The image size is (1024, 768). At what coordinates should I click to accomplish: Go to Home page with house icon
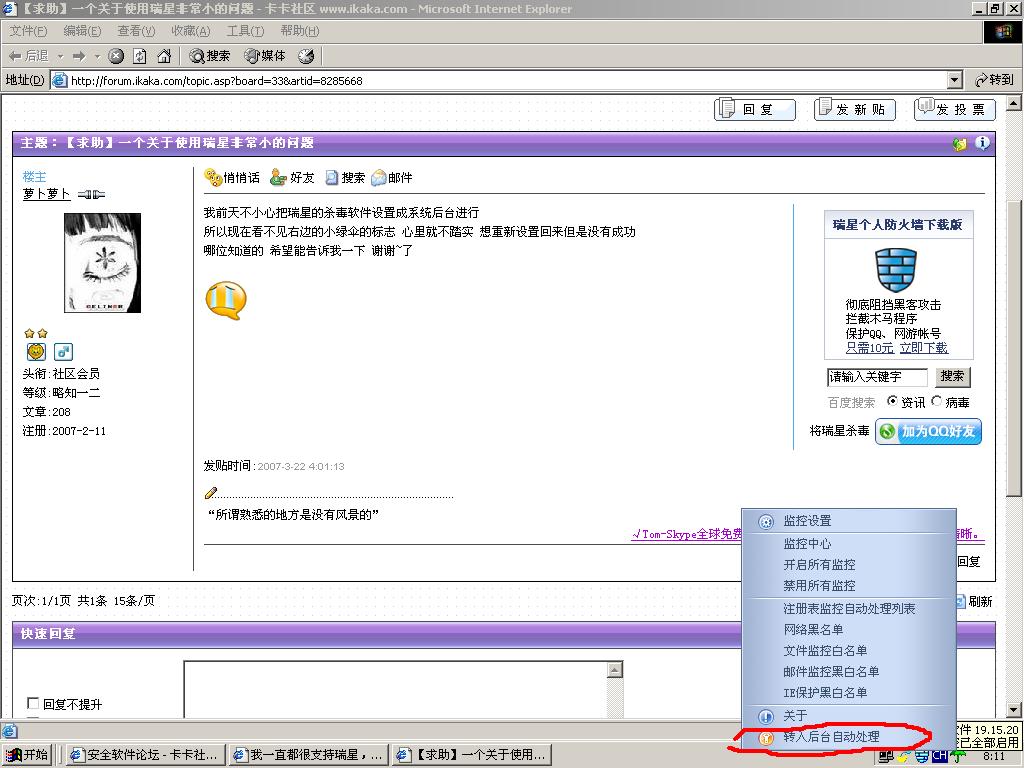[x=164, y=56]
